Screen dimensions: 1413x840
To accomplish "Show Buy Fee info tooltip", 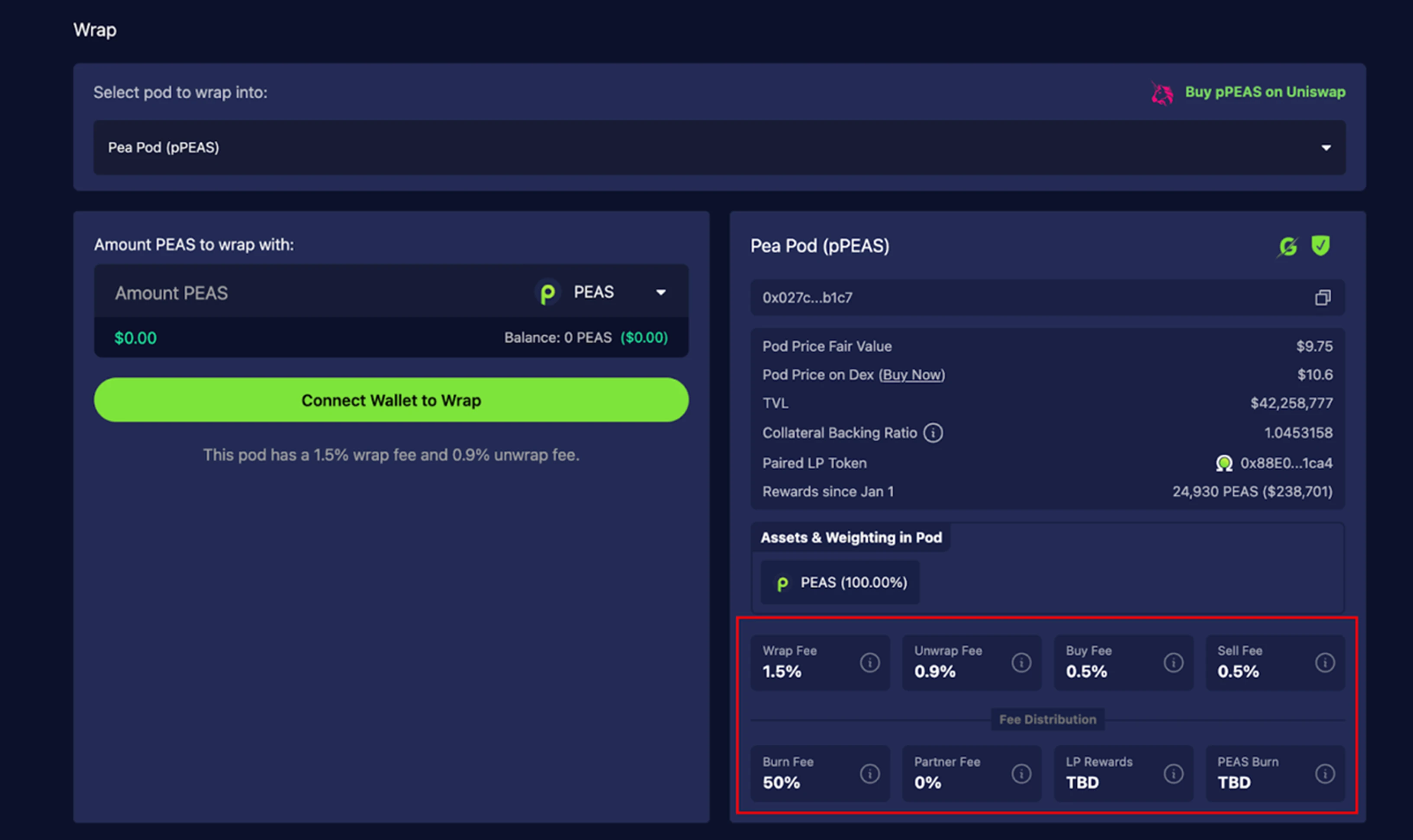I will pos(1173,662).
